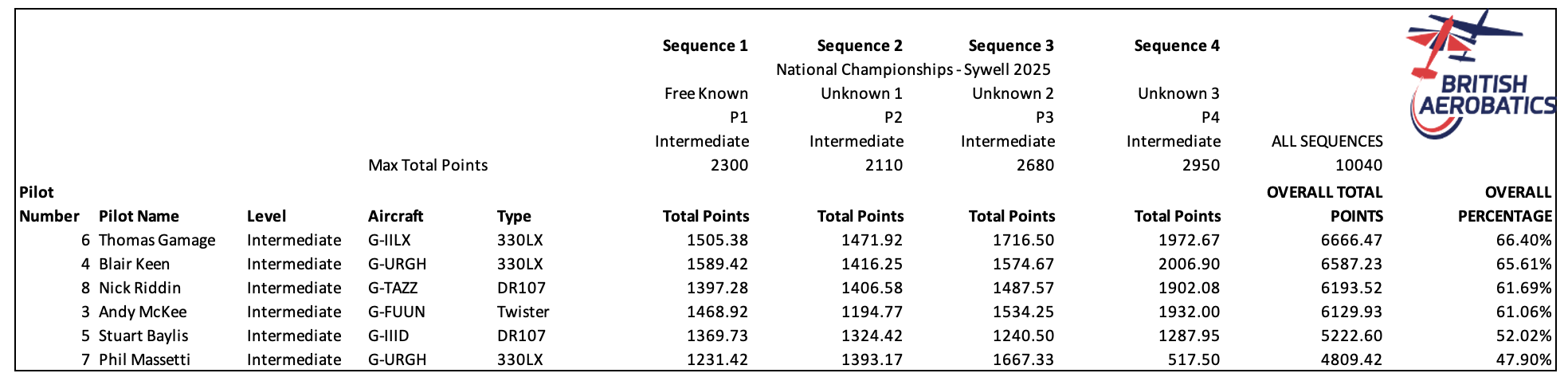1568x381 pixels.
Task: Click the British Aerobatics logo
Action: tap(1480, 75)
